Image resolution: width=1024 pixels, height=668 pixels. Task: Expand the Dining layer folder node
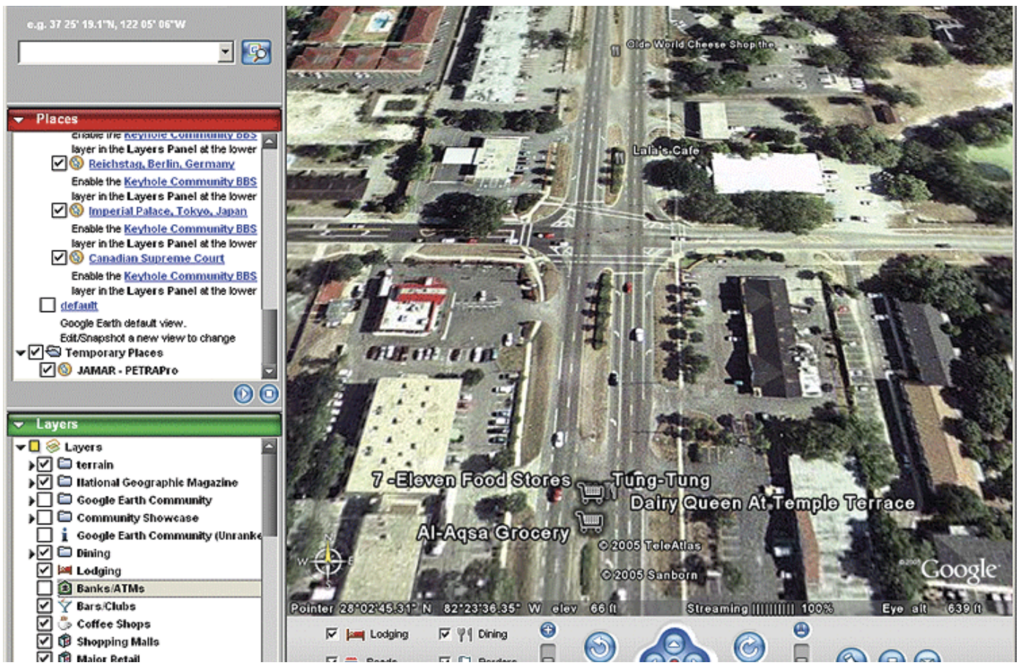31,554
